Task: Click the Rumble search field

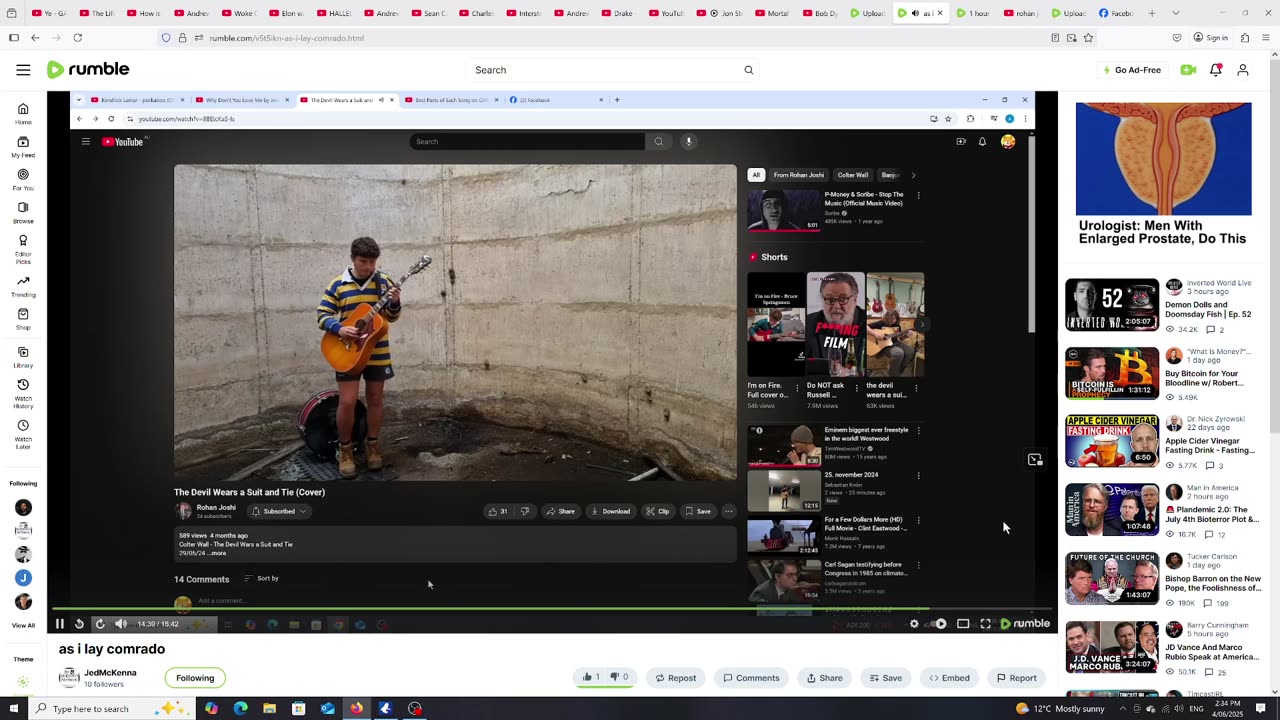Action: pyautogui.click(x=605, y=70)
